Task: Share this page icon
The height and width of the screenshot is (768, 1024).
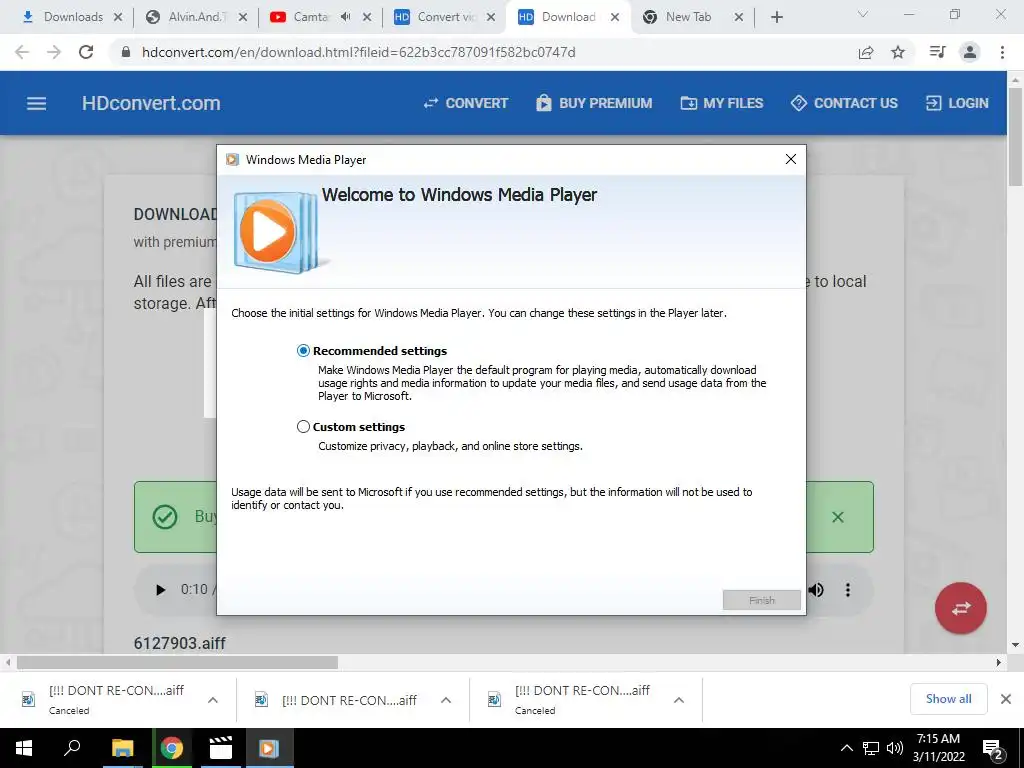Action: 866,52
